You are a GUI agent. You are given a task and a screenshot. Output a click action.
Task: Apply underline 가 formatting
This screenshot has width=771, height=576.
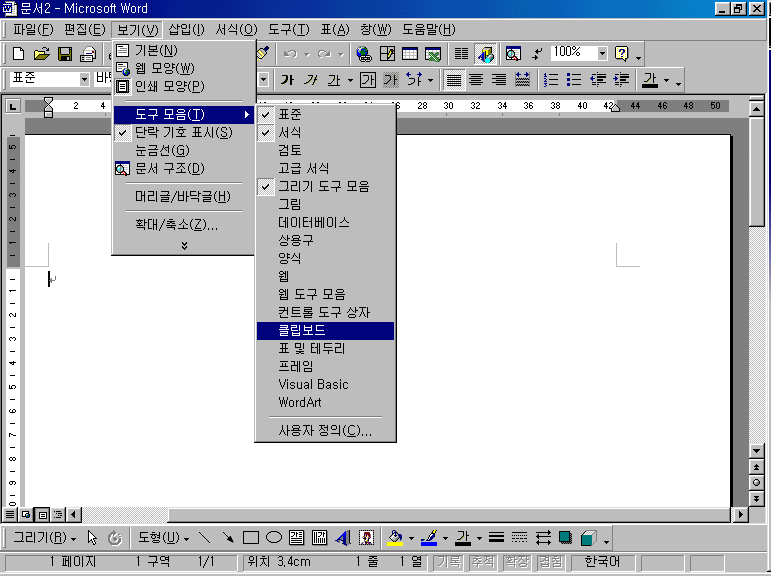point(334,79)
